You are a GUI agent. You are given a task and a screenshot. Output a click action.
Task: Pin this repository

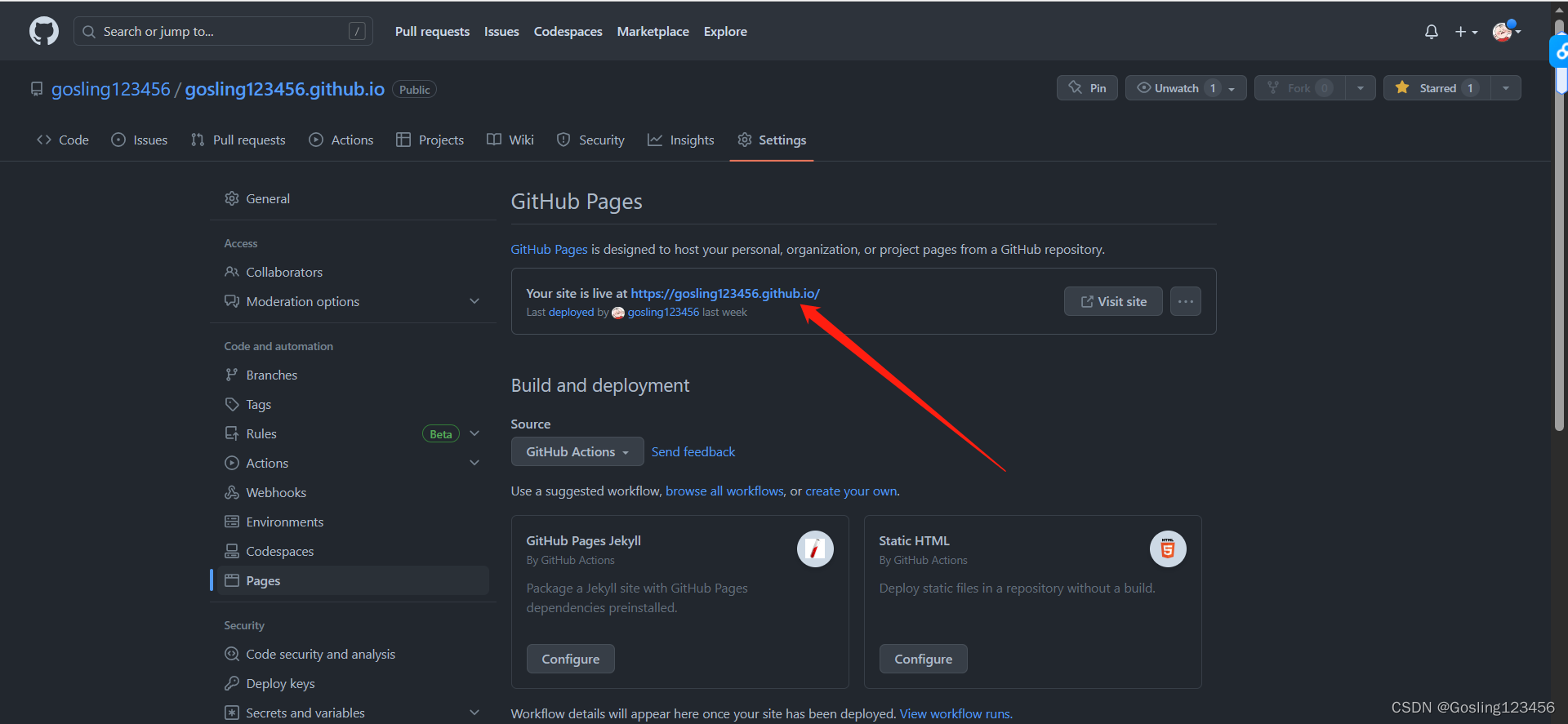pos(1087,88)
